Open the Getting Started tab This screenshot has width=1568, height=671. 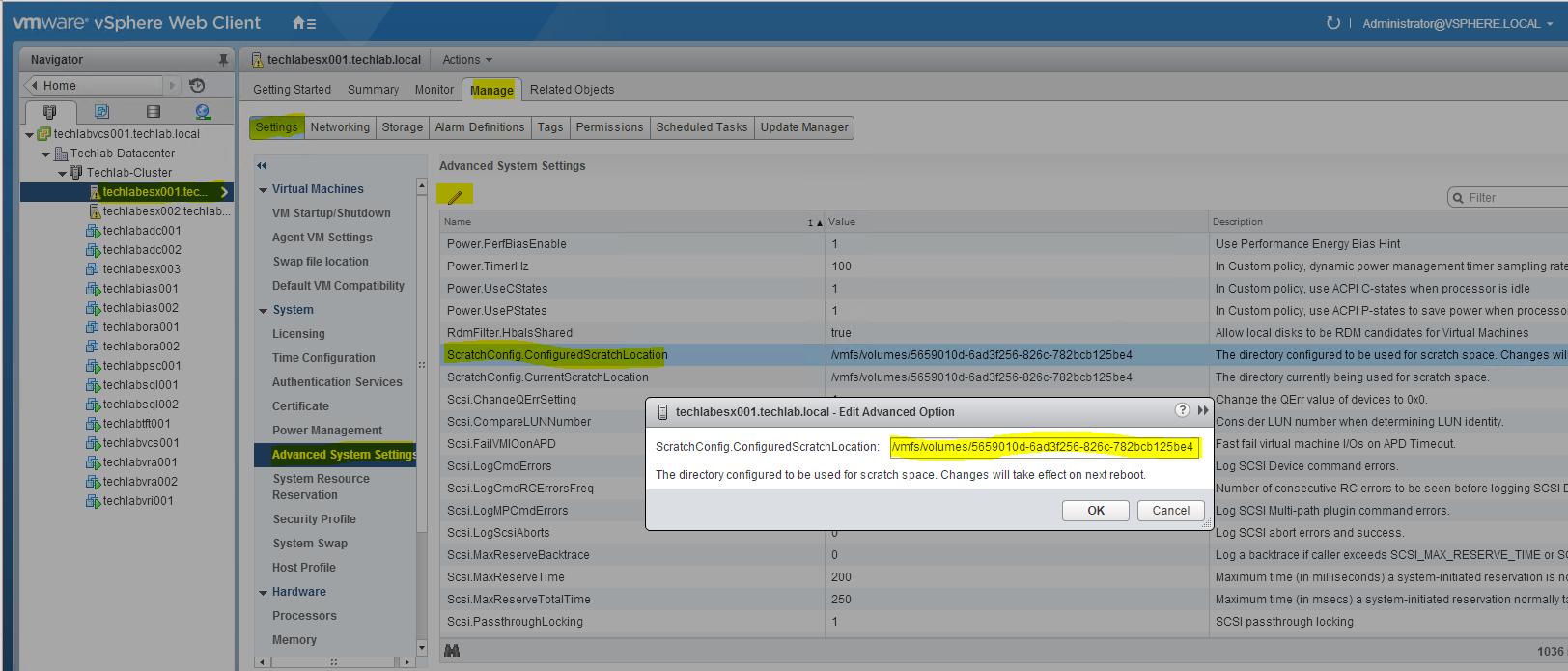pyautogui.click(x=292, y=90)
